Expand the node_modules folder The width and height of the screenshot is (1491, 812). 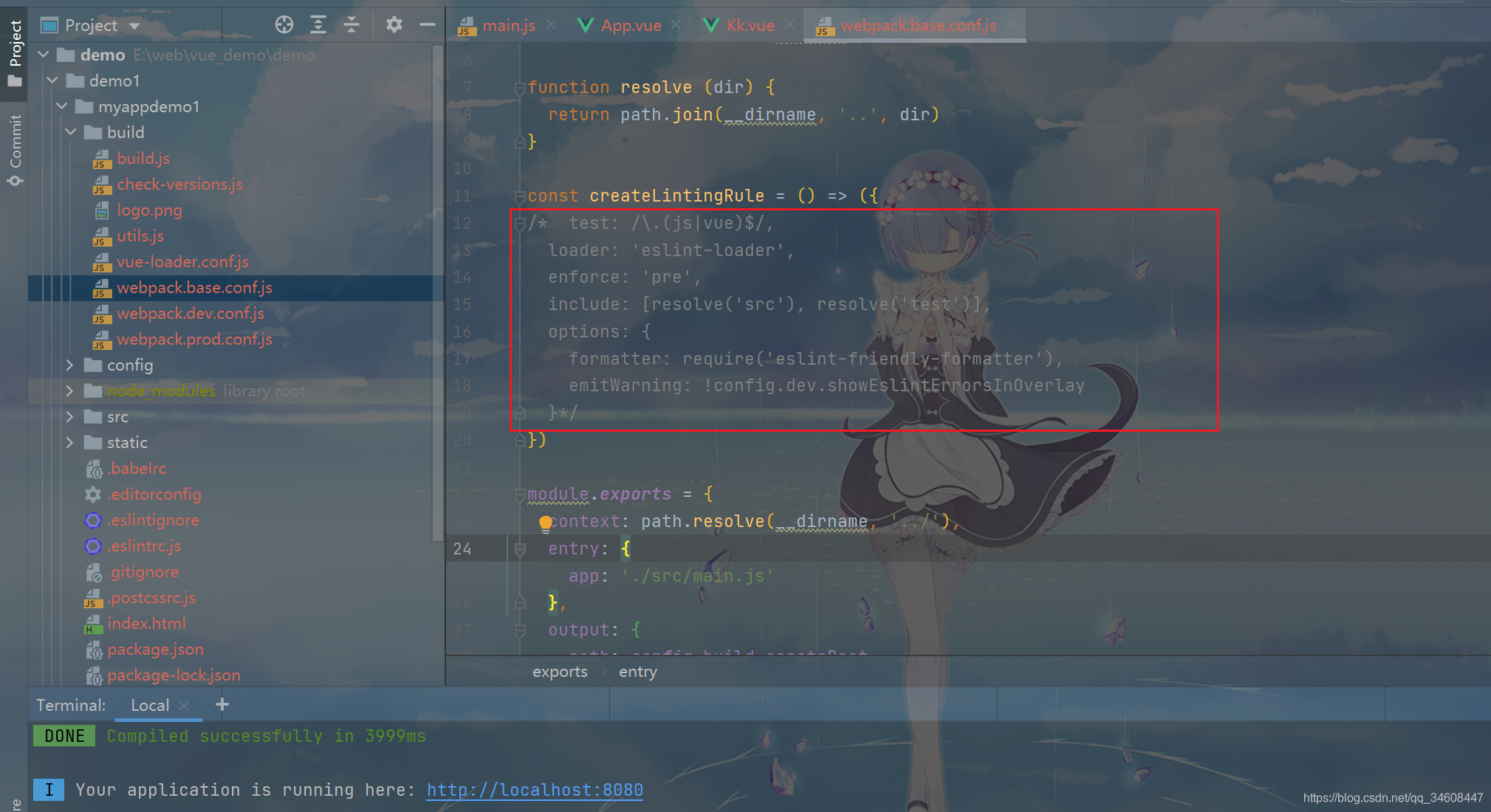coord(70,390)
